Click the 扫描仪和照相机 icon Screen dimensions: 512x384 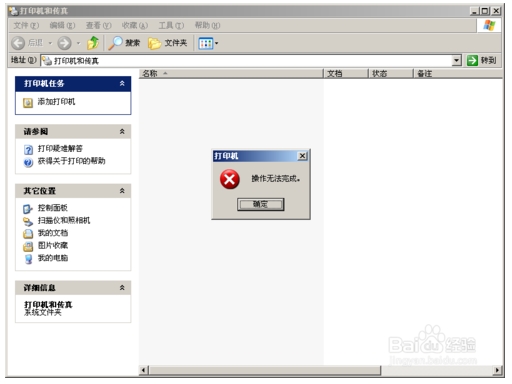click(x=28, y=221)
